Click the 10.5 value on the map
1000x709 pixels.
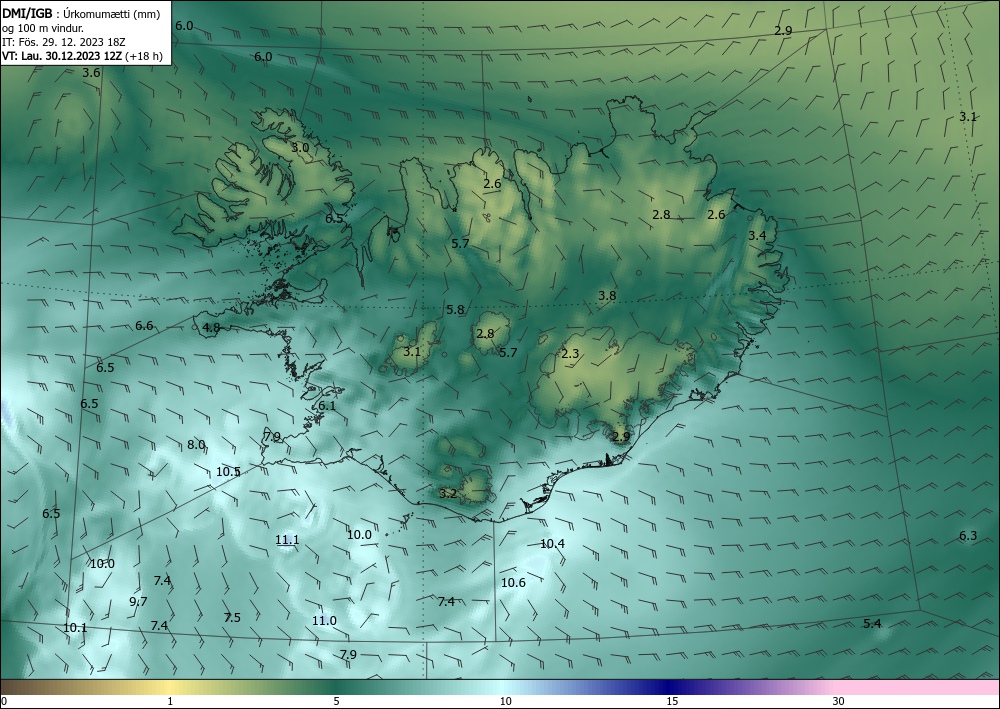(228, 472)
